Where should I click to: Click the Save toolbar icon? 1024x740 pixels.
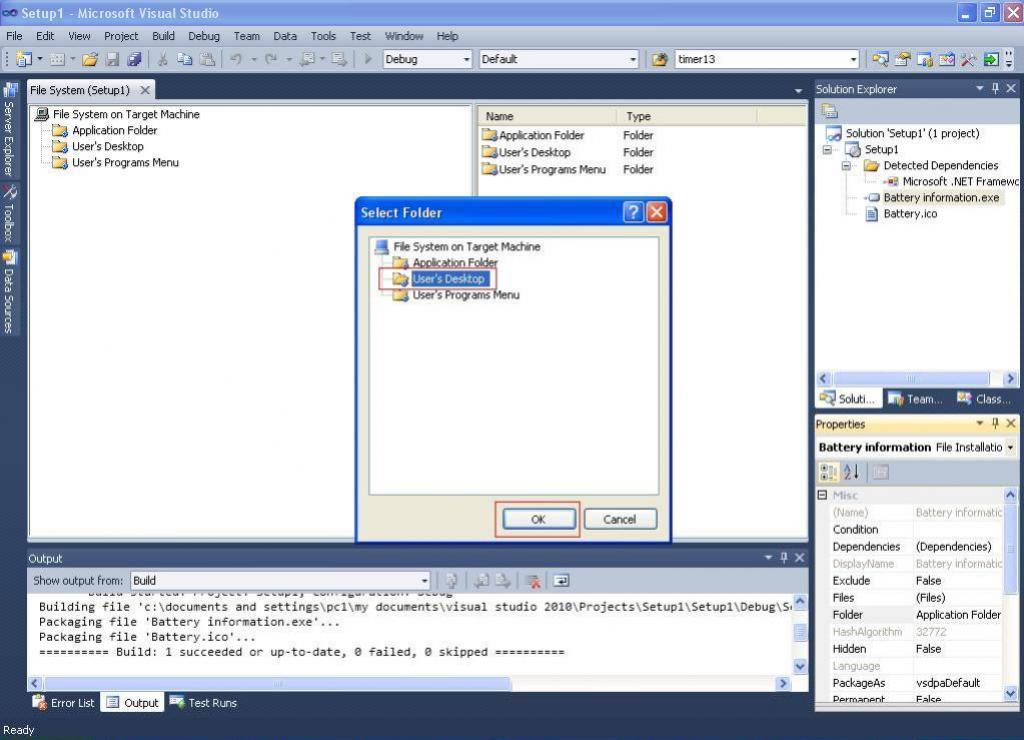tap(112, 59)
